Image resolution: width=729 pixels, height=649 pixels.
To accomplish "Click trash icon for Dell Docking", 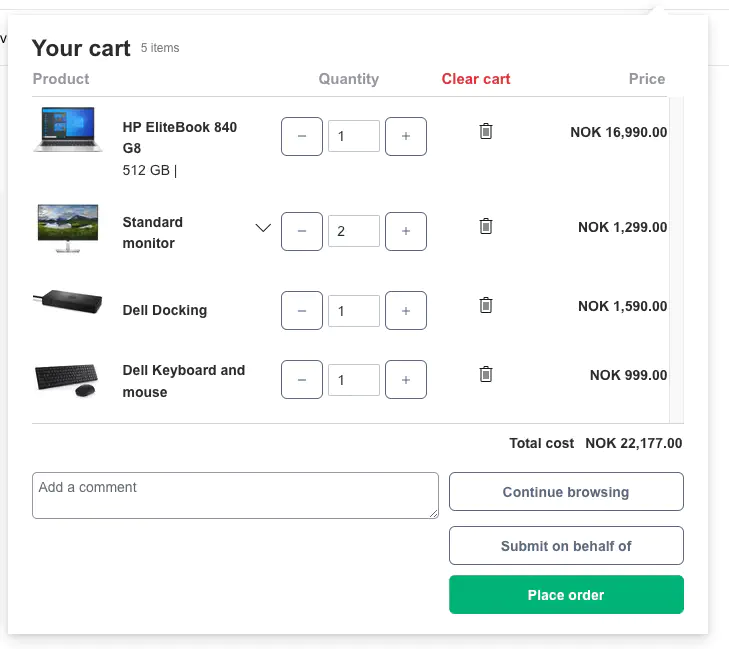I will pos(486,305).
